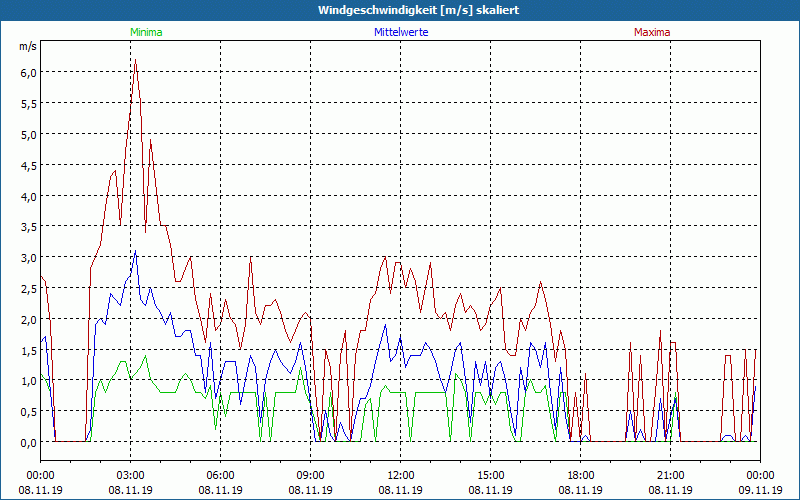Click the 09.11.19 date label
This screenshot has height=500, width=800.
[x=760, y=490]
